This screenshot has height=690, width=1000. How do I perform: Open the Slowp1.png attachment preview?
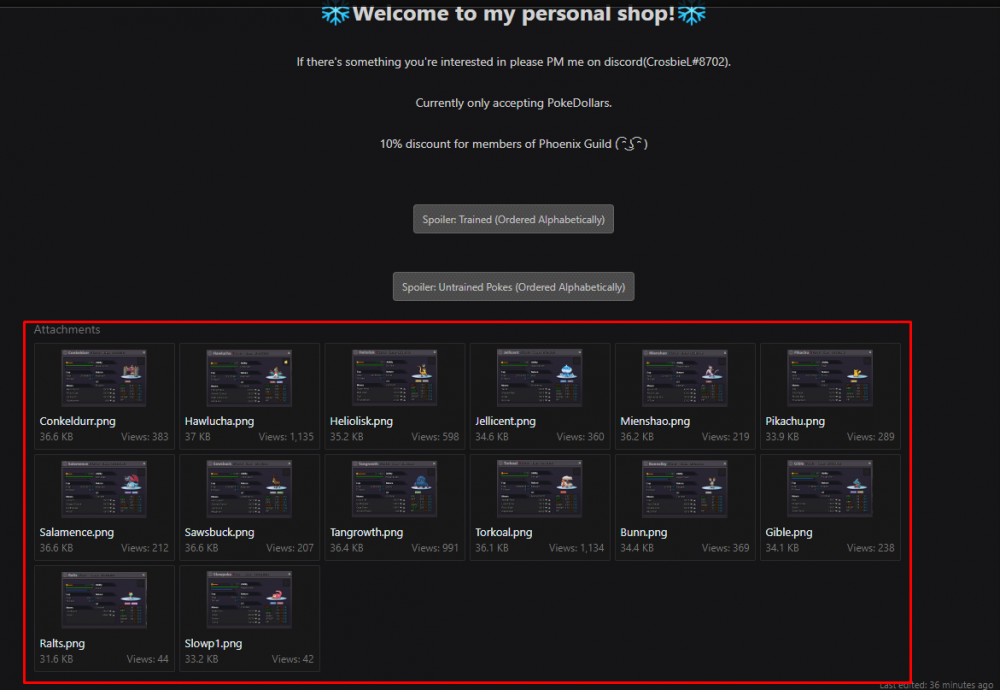pos(249,600)
